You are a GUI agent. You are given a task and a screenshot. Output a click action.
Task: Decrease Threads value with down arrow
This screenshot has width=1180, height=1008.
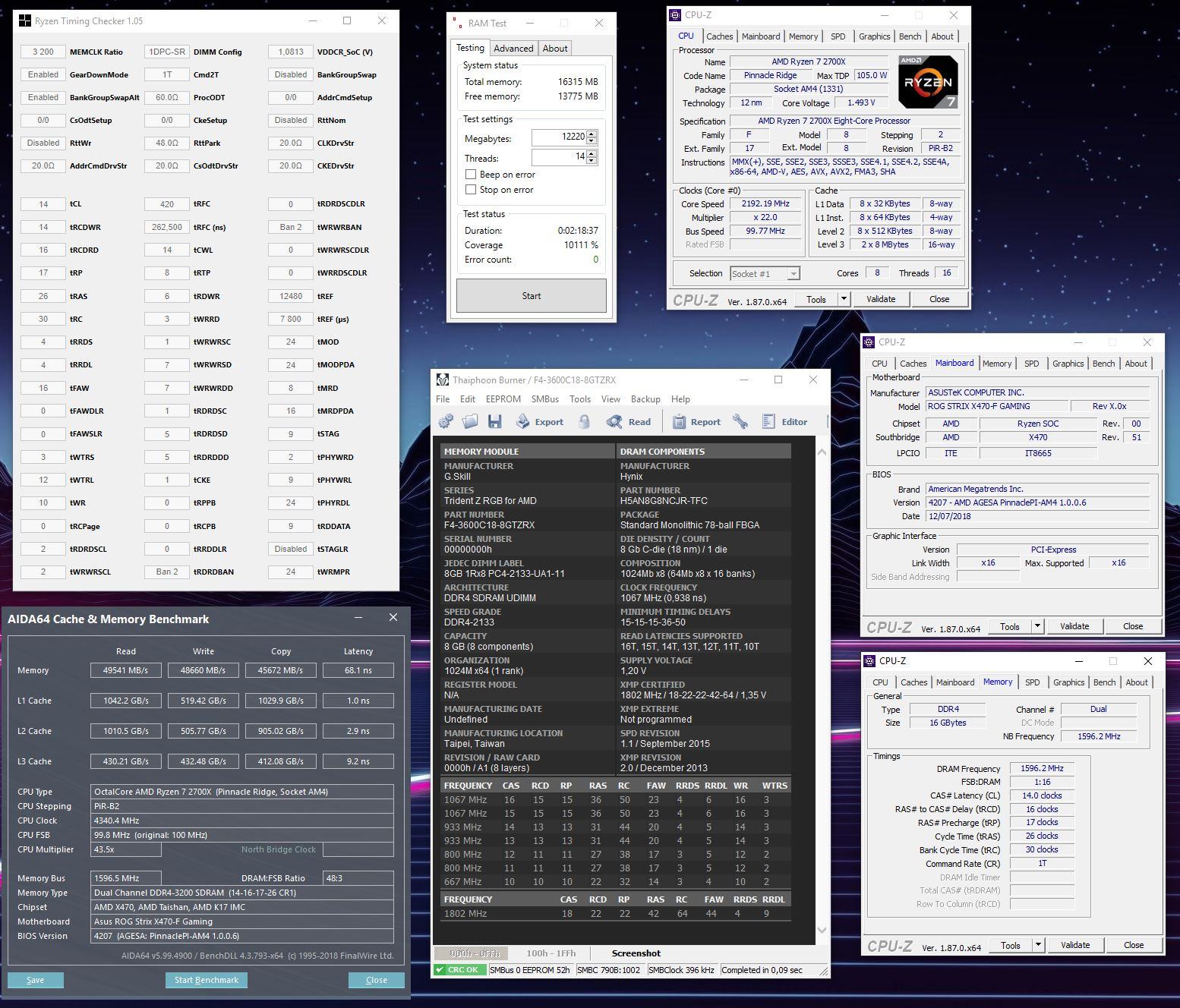(x=592, y=161)
